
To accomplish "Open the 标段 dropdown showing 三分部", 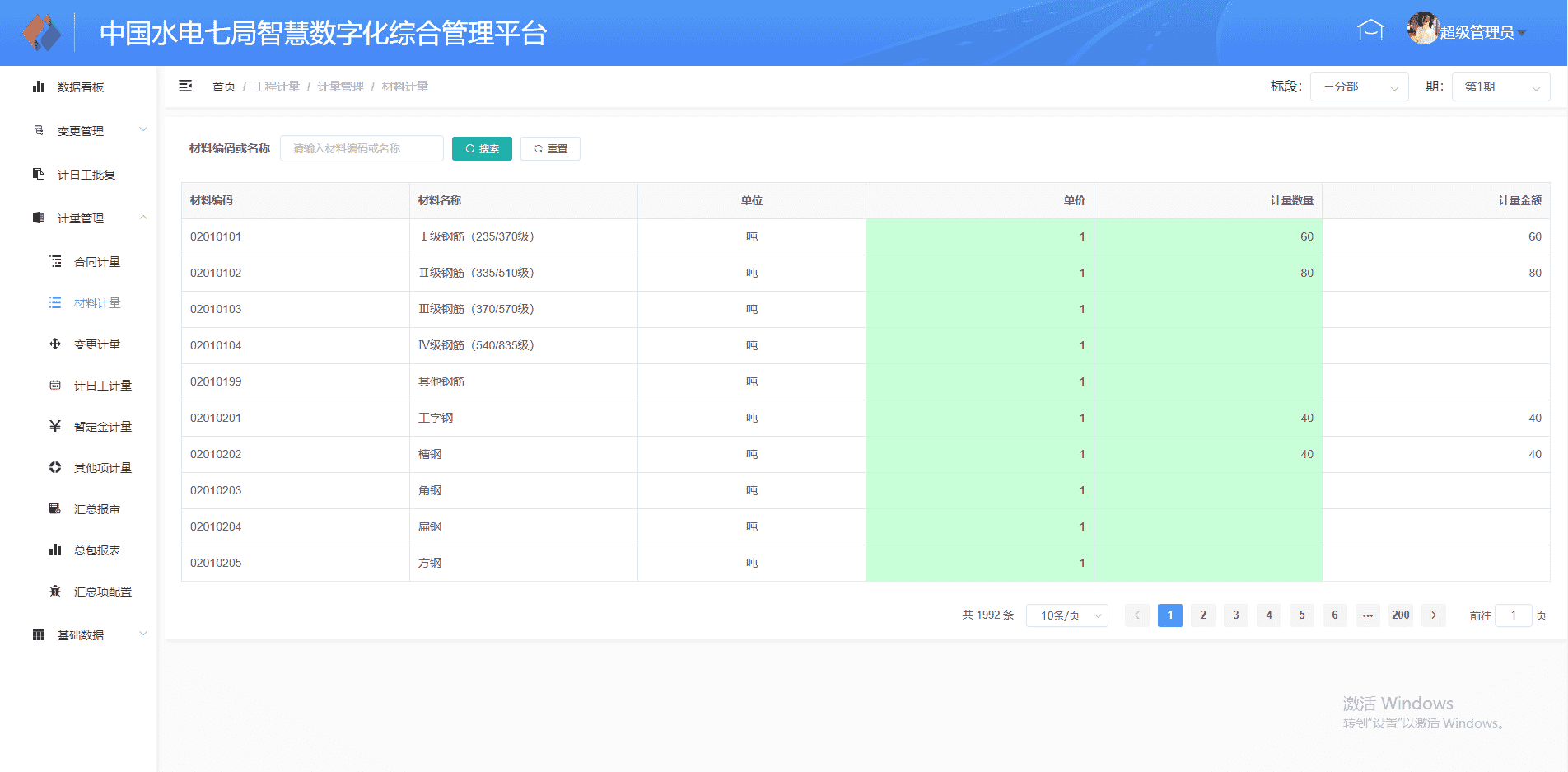I will click(x=1359, y=87).
